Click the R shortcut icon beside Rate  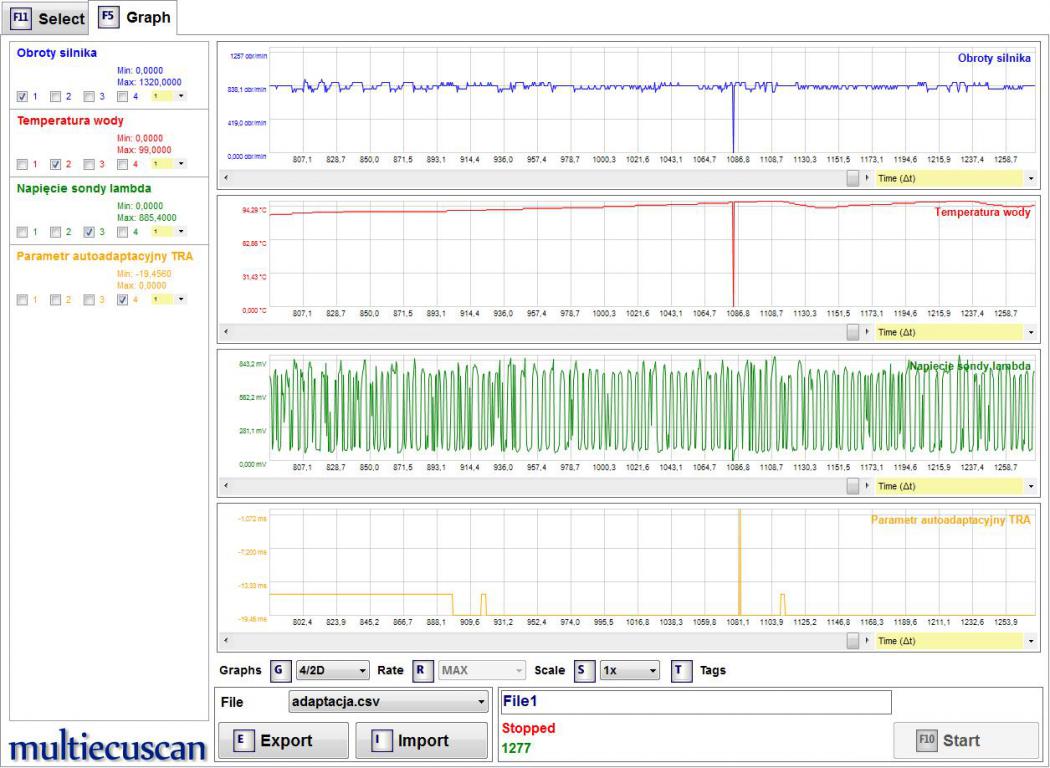coord(421,670)
